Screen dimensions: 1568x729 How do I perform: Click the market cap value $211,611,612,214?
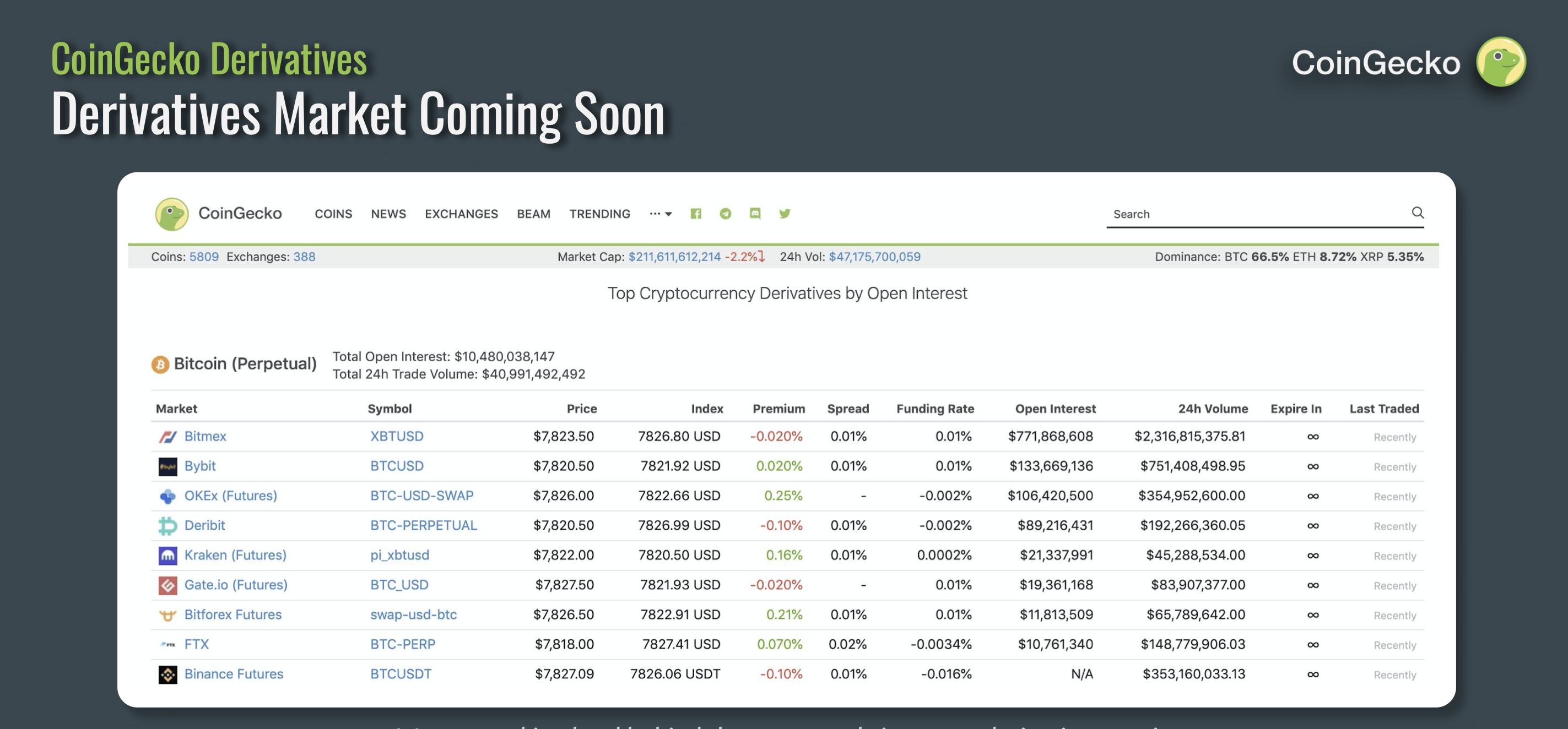pyautogui.click(x=674, y=257)
